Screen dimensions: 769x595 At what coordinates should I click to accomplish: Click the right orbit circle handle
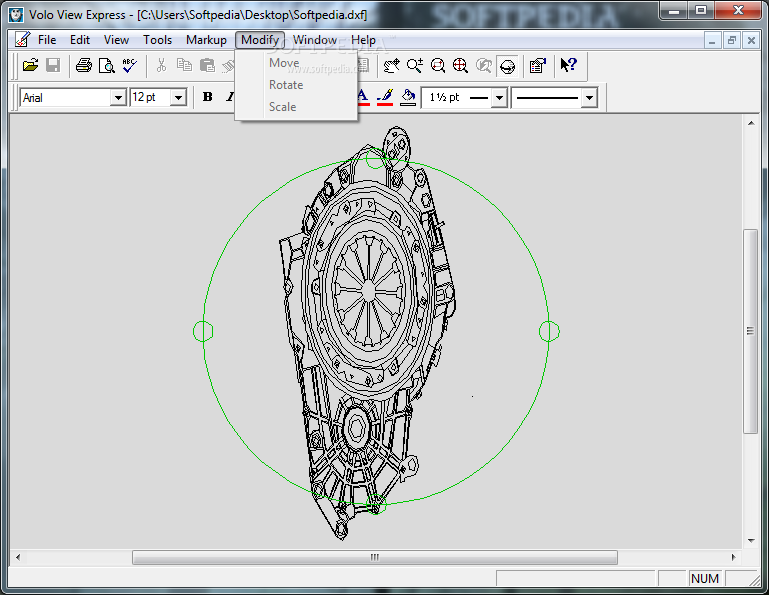tap(549, 332)
